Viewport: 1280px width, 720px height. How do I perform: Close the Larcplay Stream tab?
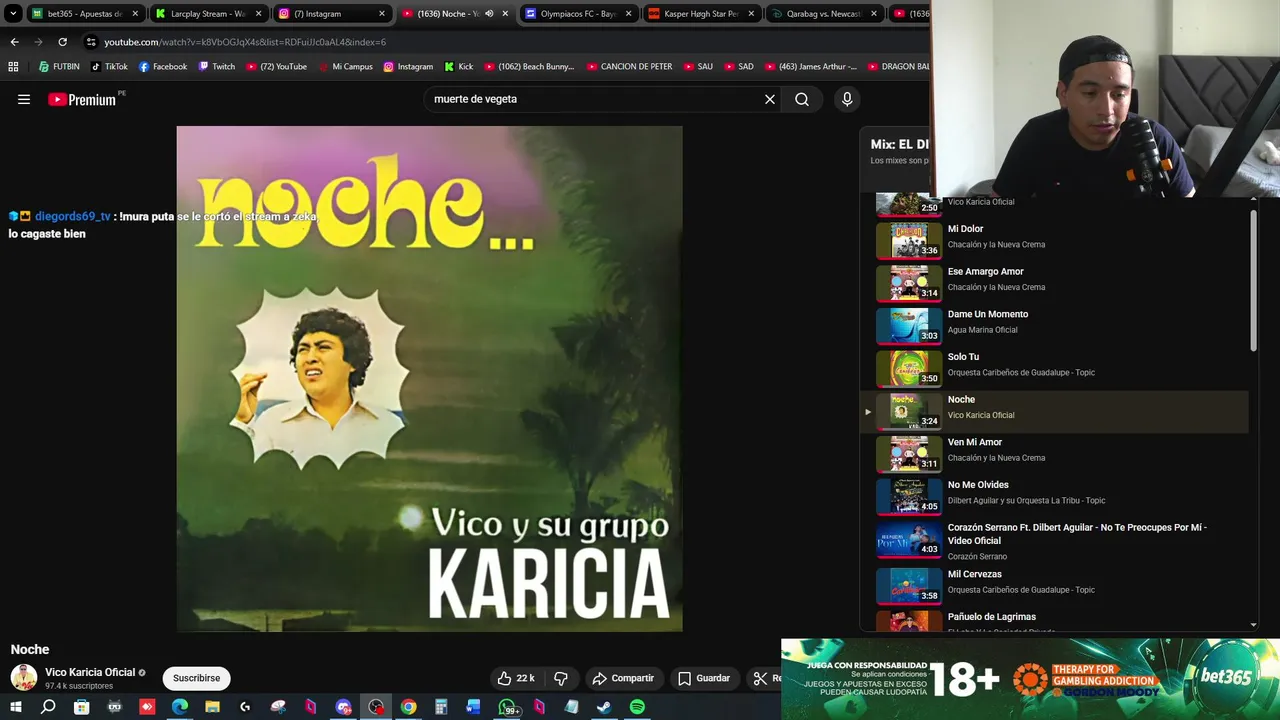pyautogui.click(x=259, y=14)
